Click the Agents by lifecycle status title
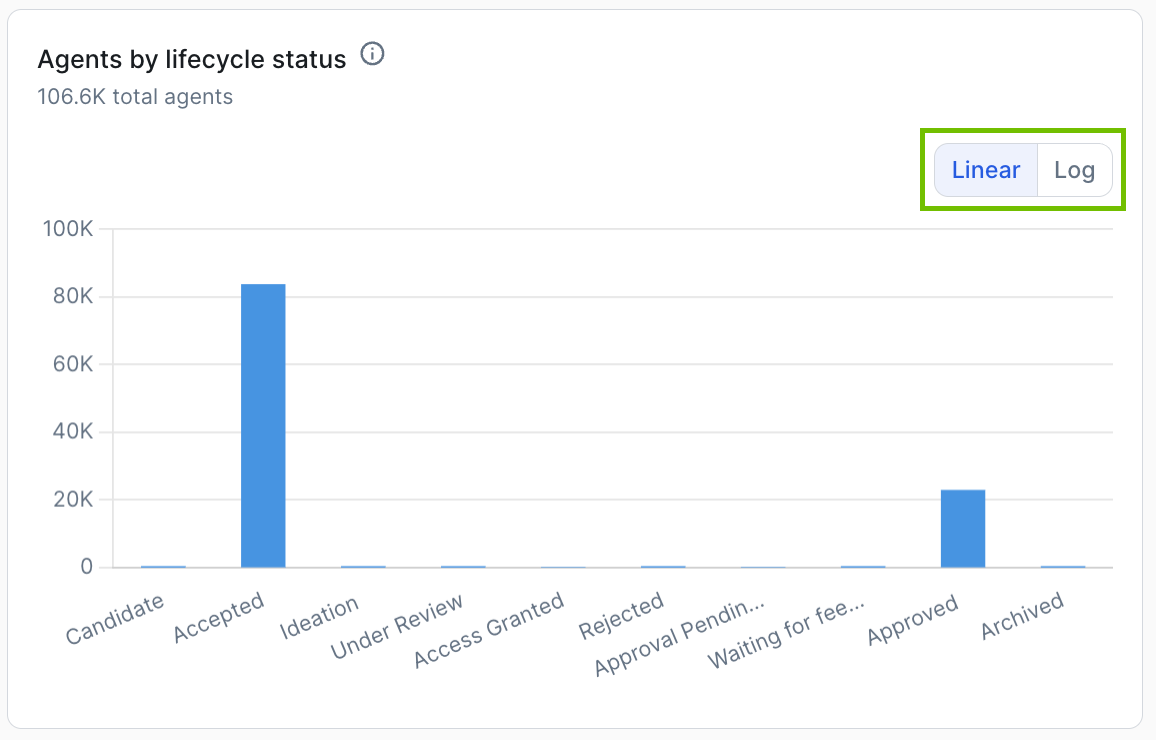The image size is (1156, 740). pos(192,59)
